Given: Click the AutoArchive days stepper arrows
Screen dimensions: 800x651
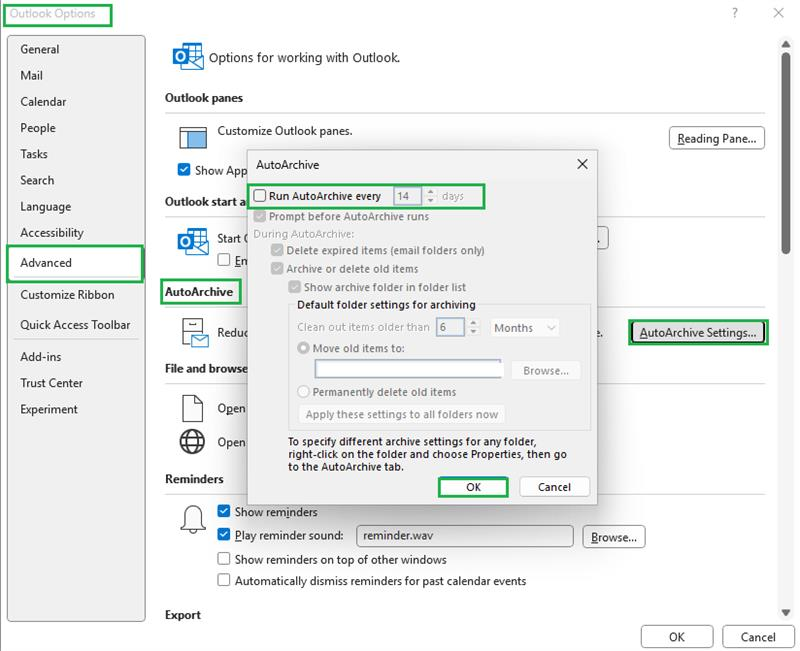Looking at the screenshot, I should (431, 196).
